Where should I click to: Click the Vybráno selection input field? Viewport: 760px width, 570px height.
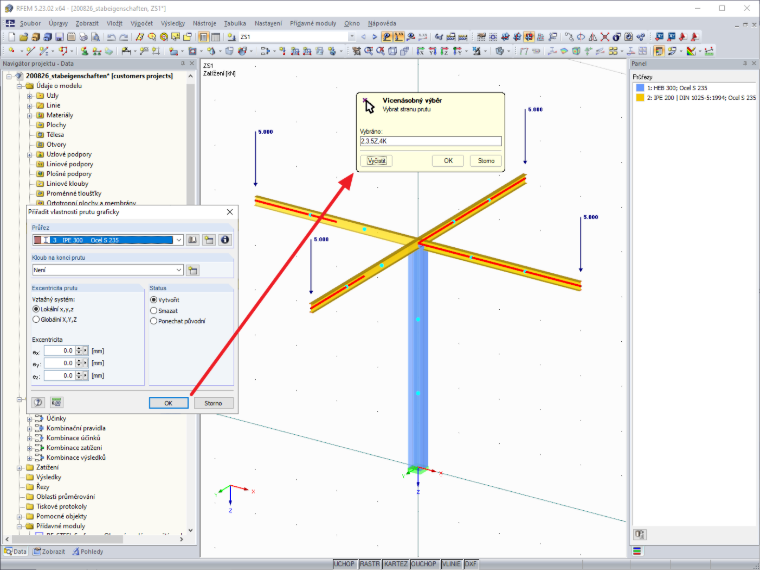coord(430,141)
